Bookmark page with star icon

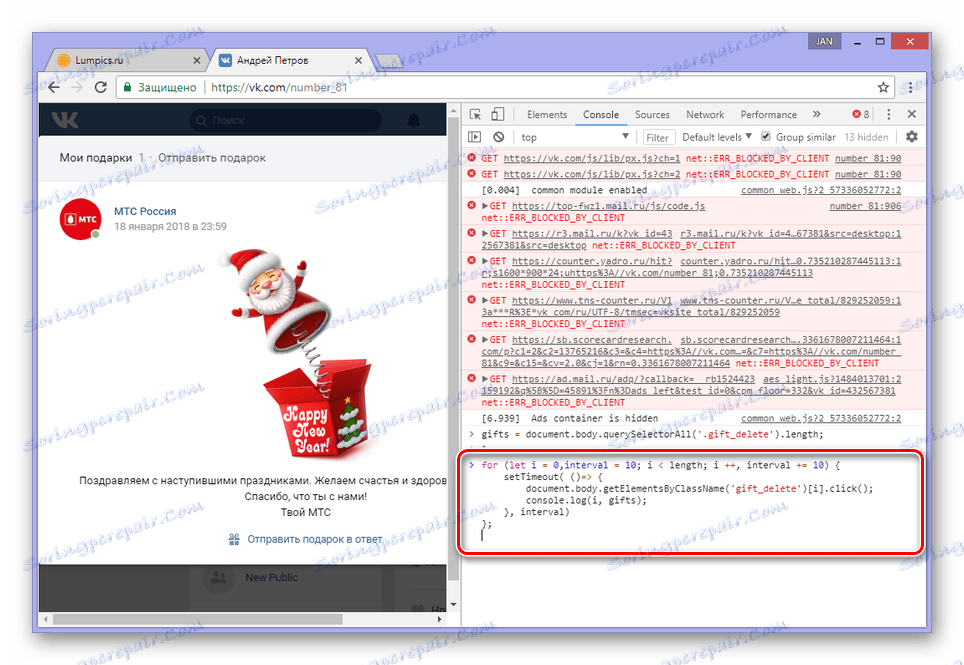(x=883, y=87)
